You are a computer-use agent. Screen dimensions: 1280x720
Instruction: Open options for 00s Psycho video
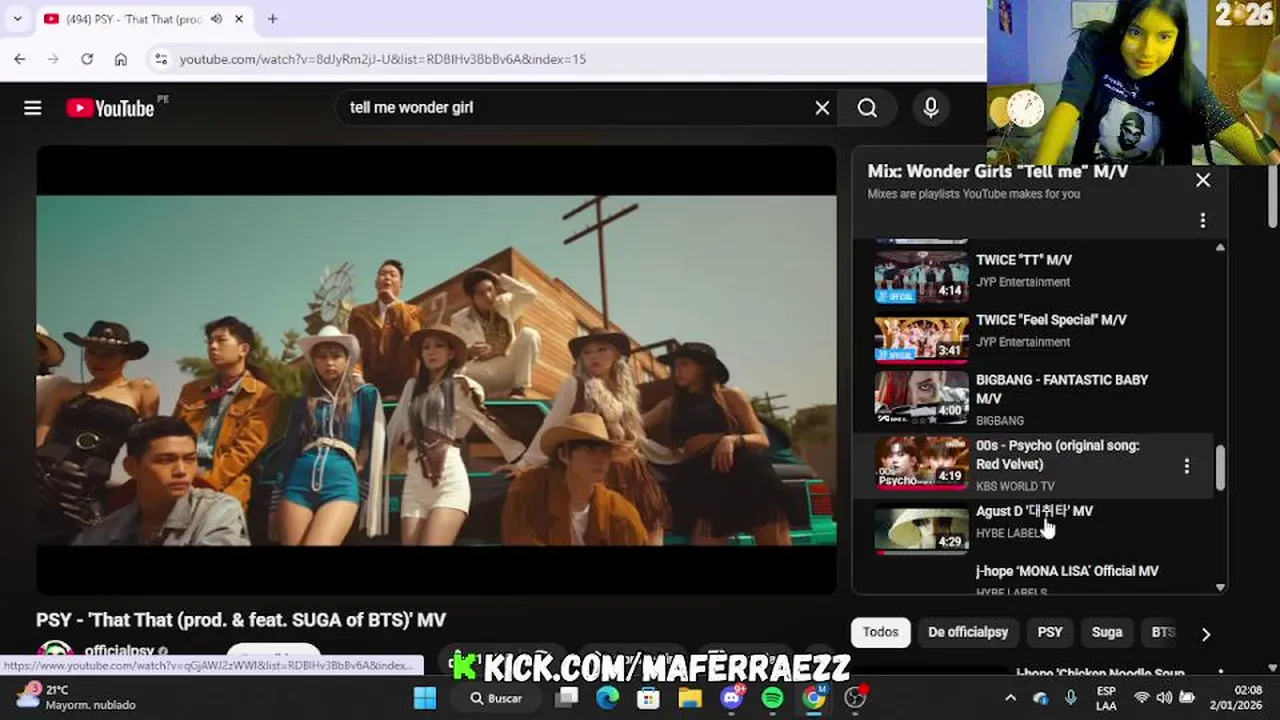[x=1187, y=466]
